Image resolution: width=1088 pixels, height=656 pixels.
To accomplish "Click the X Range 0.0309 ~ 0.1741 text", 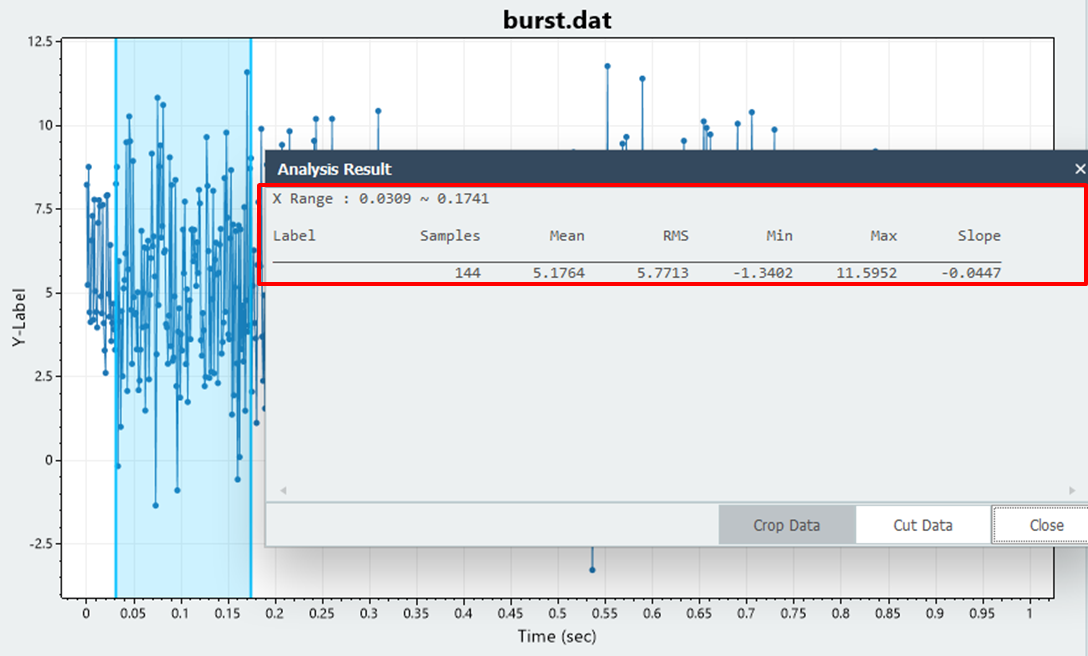I will pyautogui.click(x=380, y=199).
